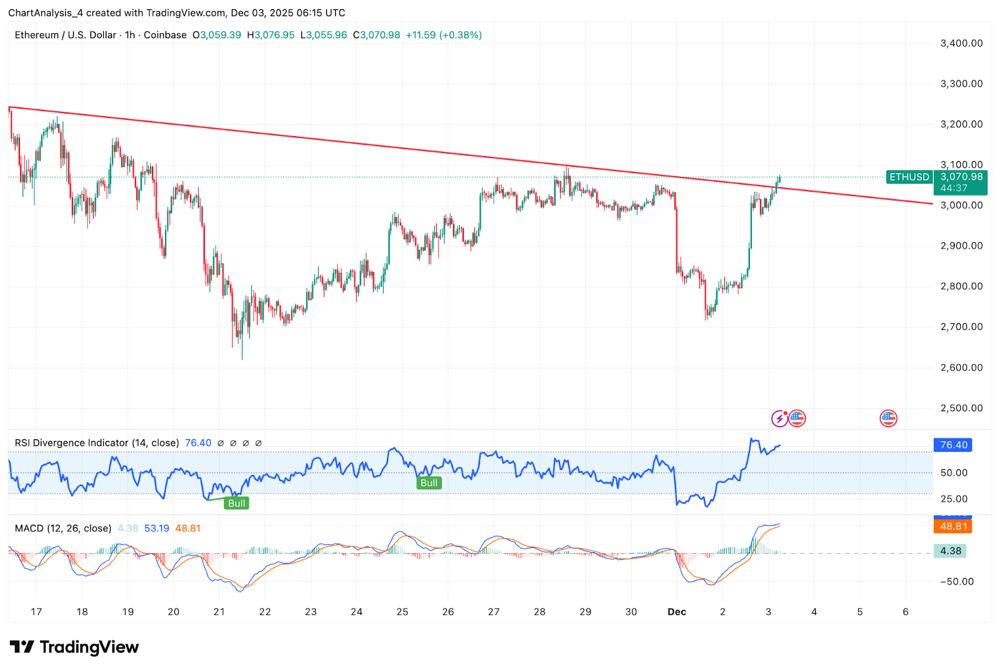Select the MACD (12, 26, close) legend
1000x671 pixels.
(x=62, y=528)
